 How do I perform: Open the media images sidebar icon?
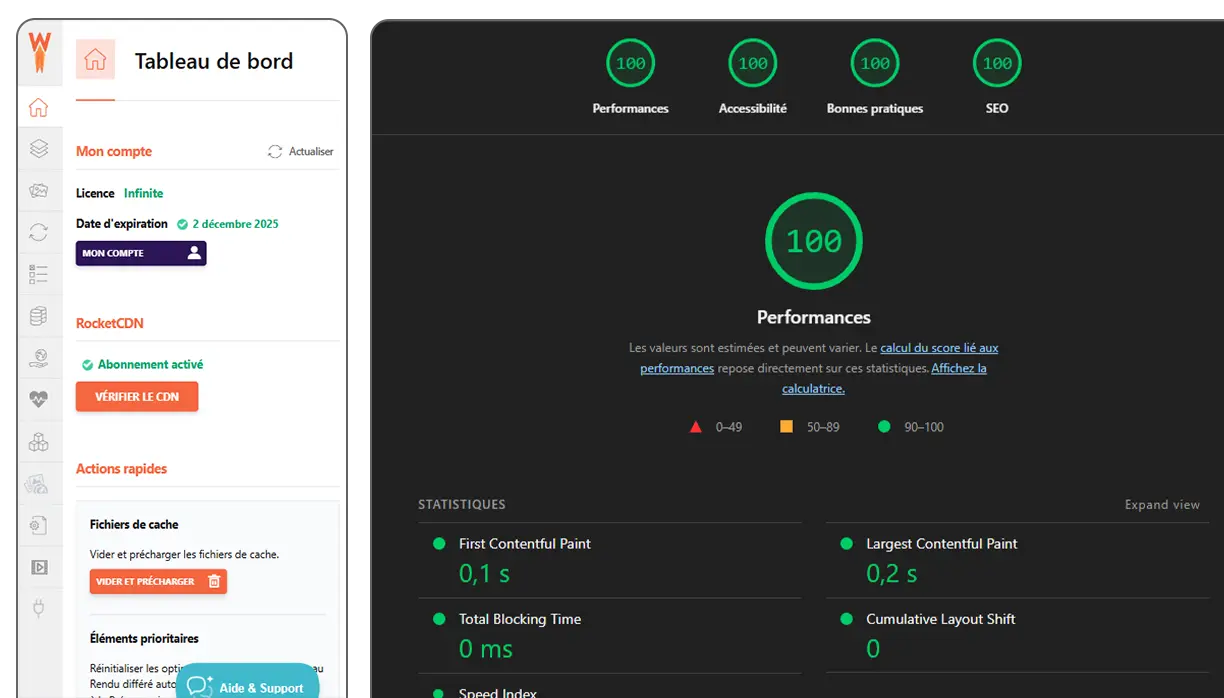39,190
